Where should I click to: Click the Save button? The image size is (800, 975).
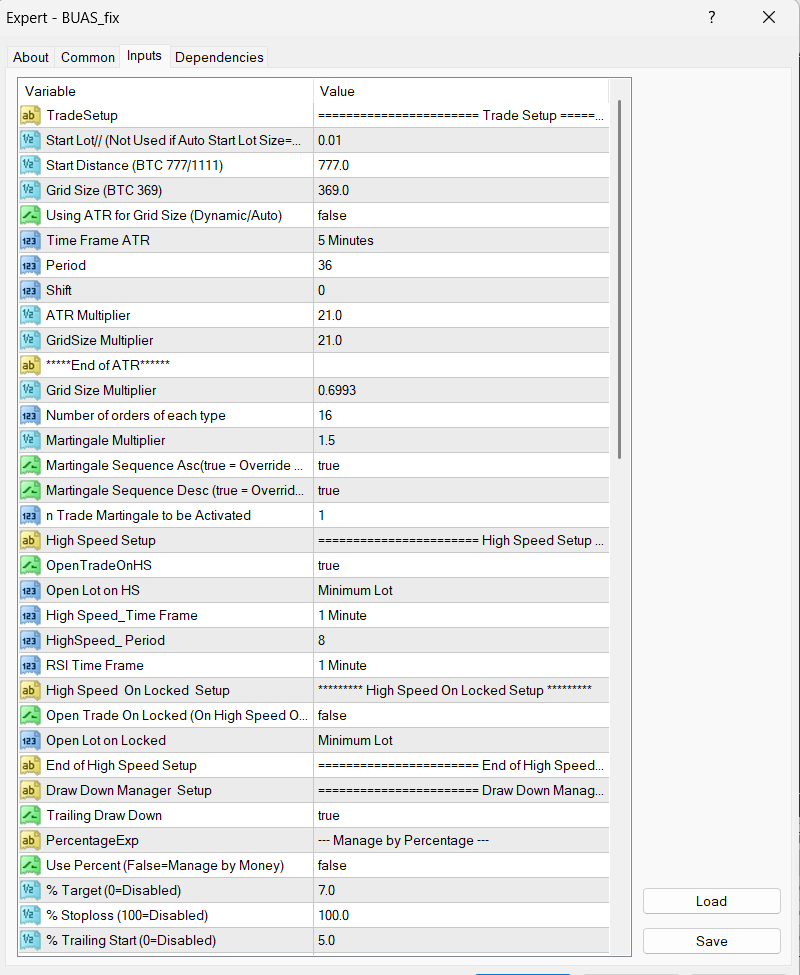[x=711, y=941]
